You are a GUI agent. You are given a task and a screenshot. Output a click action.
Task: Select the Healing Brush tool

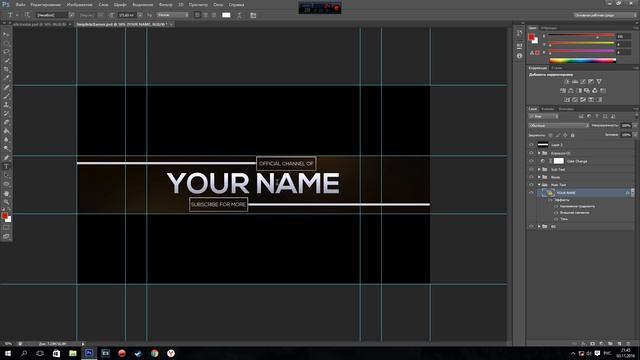click(6, 87)
